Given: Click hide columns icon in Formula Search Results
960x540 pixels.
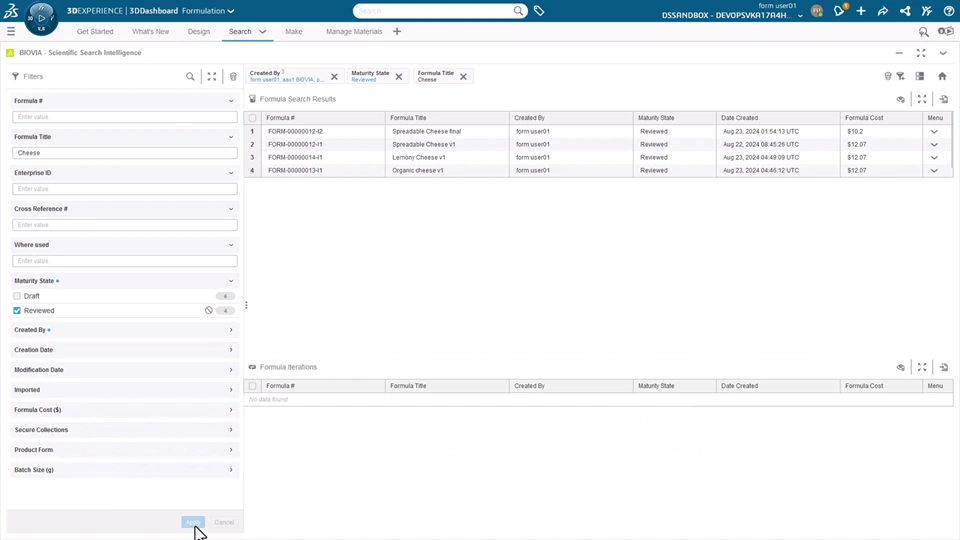Looking at the screenshot, I should (x=901, y=99).
